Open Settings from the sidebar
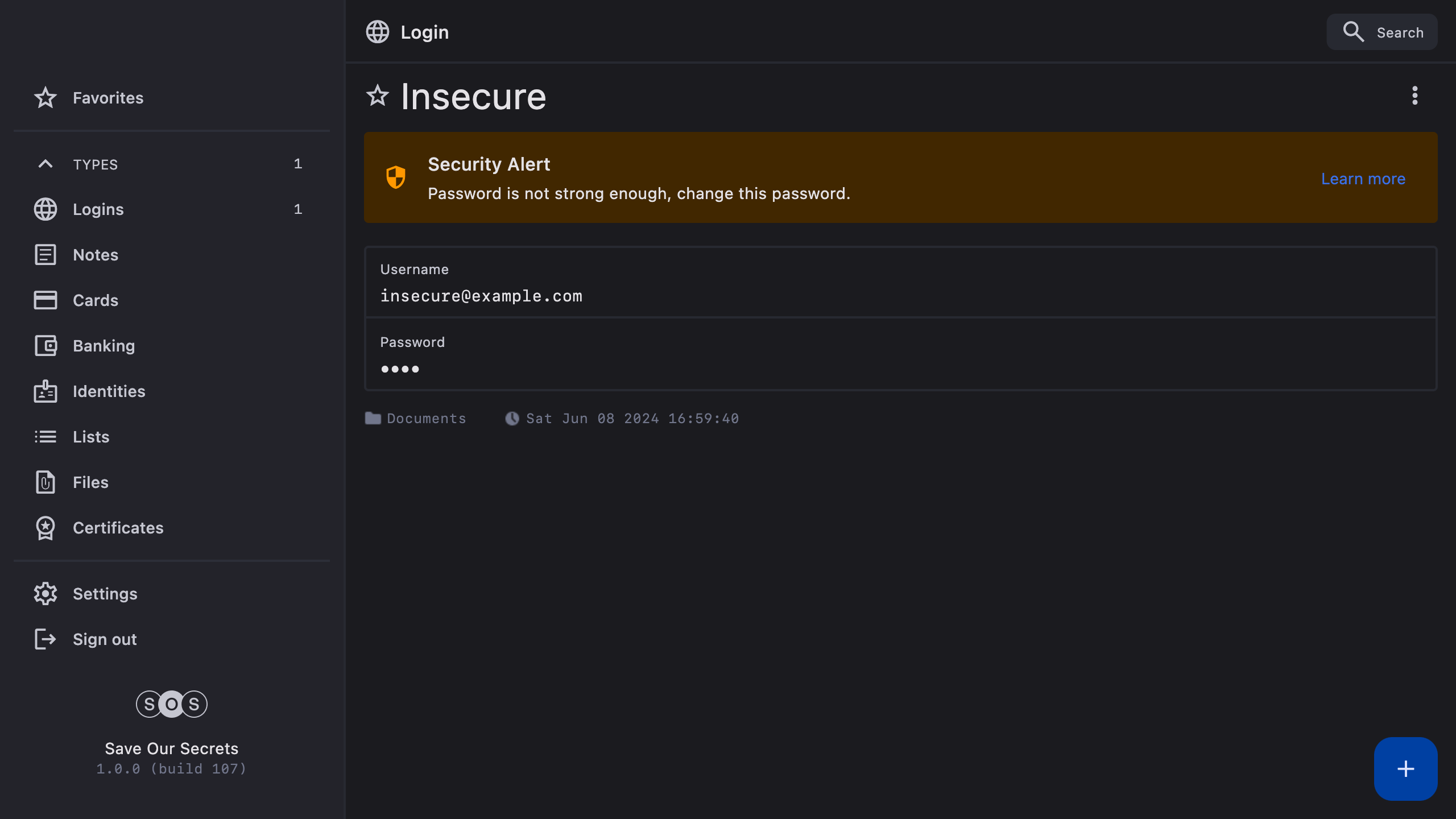1456x819 pixels. point(105,594)
